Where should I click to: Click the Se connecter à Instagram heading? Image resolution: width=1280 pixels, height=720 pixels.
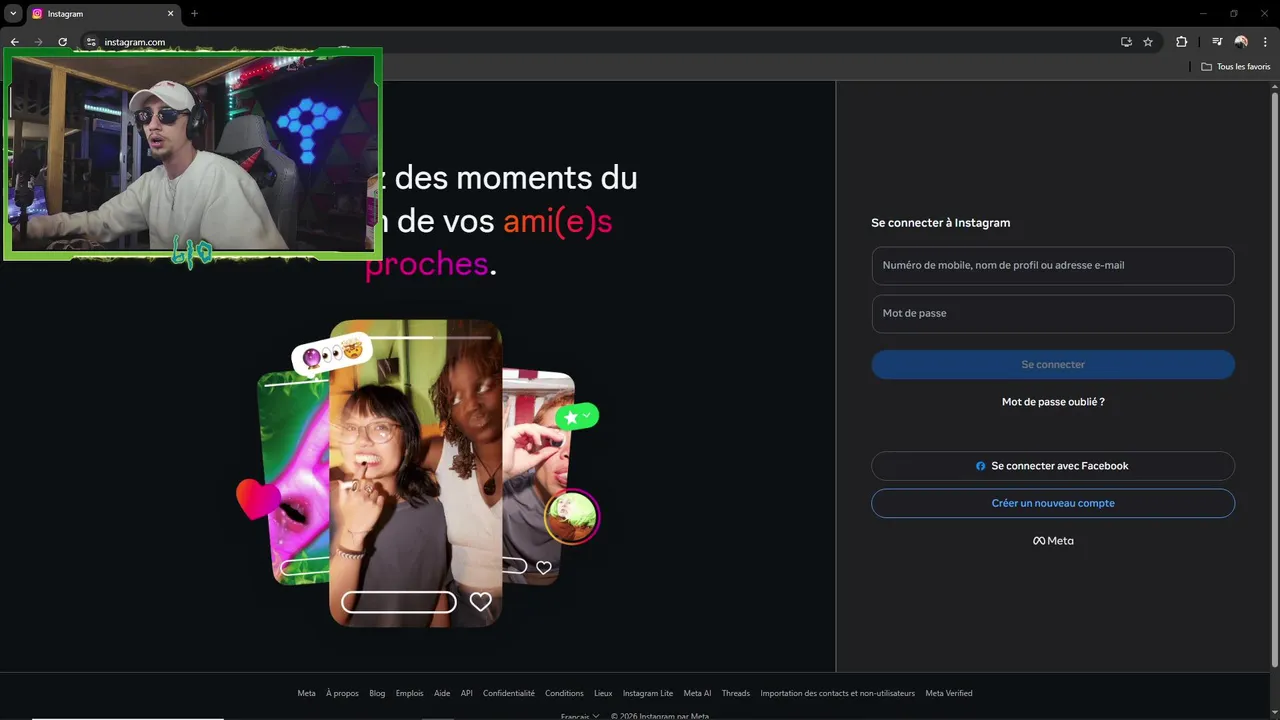point(941,223)
